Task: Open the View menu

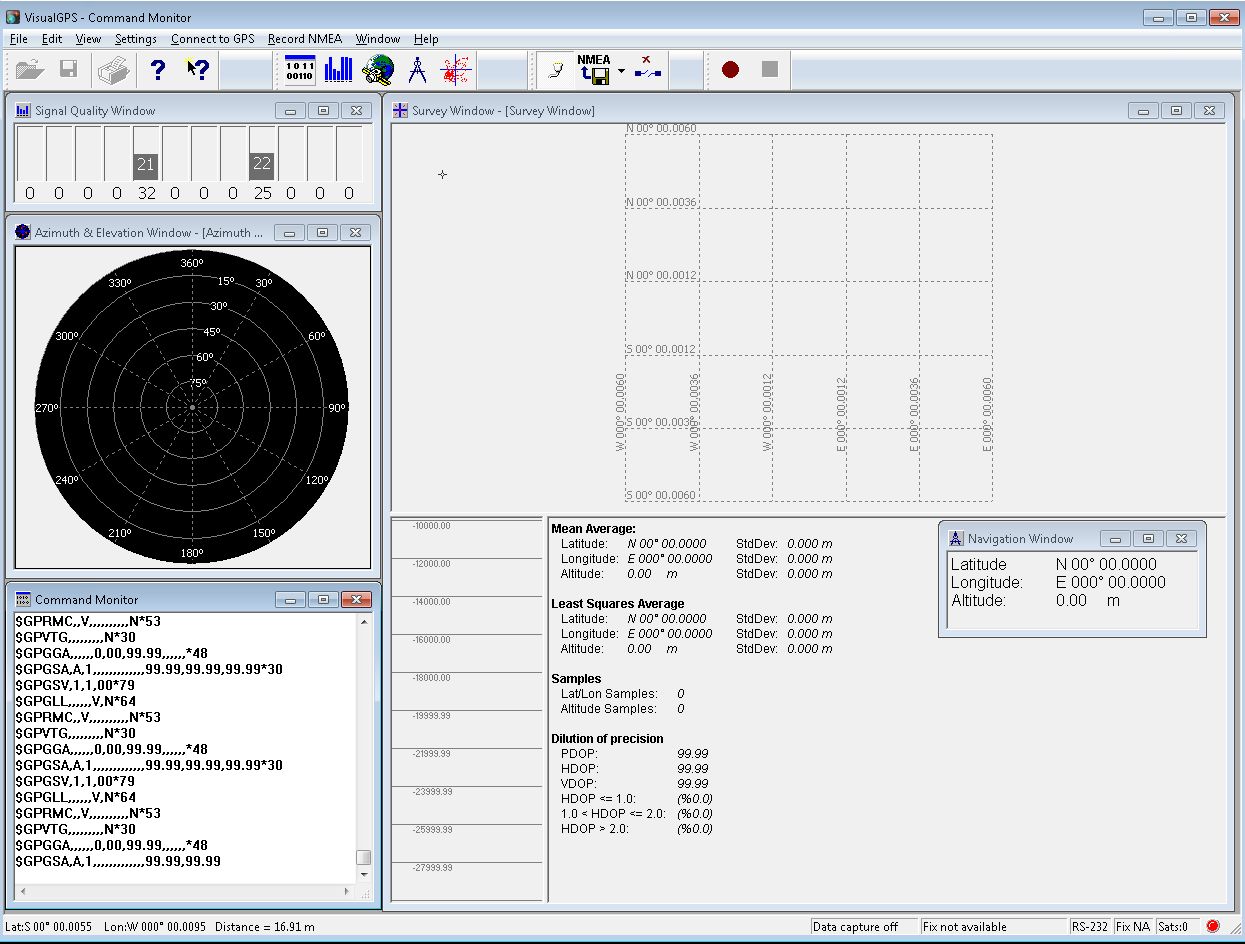Action: 88,39
